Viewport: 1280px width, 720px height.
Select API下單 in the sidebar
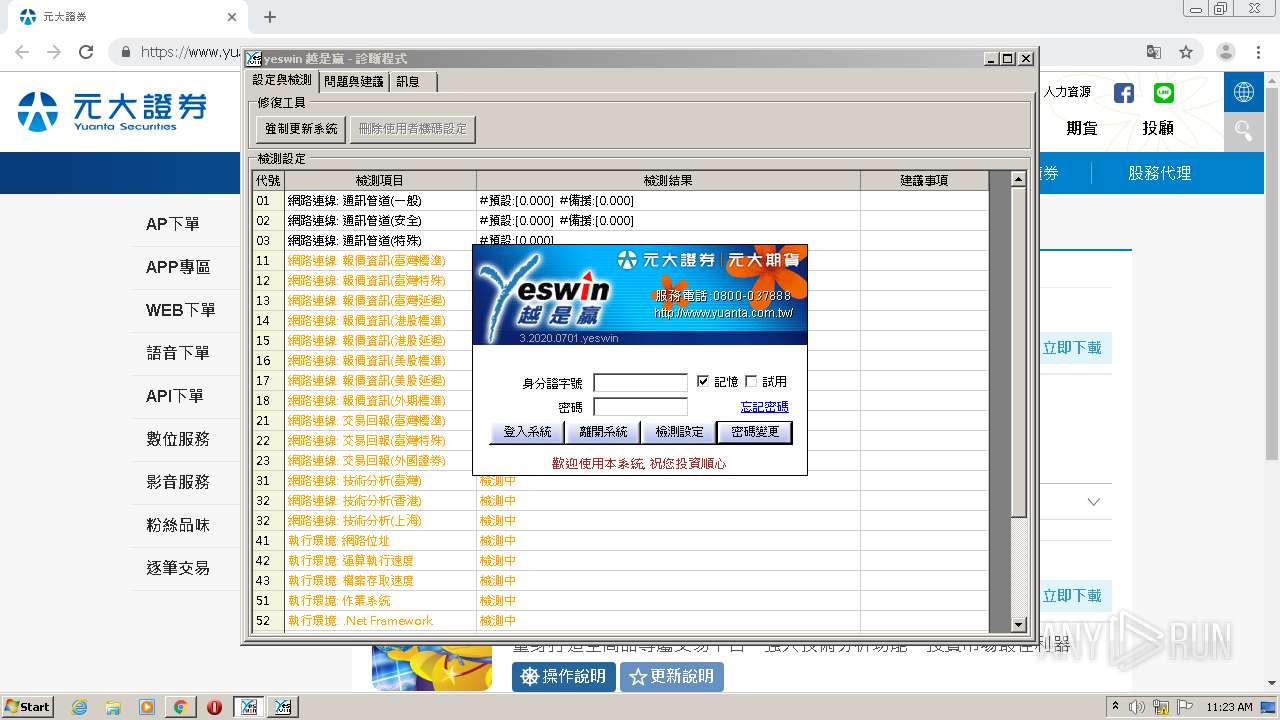click(x=175, y=396)
